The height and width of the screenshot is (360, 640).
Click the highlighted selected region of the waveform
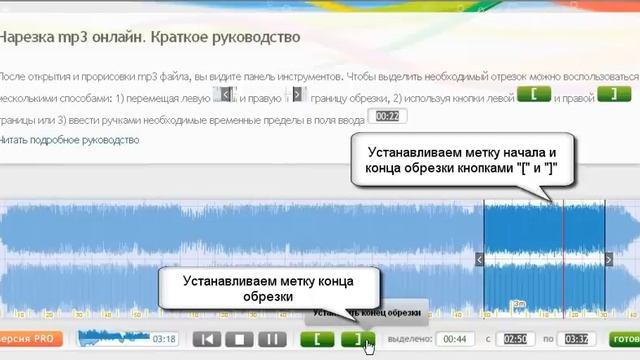[544, 259]
